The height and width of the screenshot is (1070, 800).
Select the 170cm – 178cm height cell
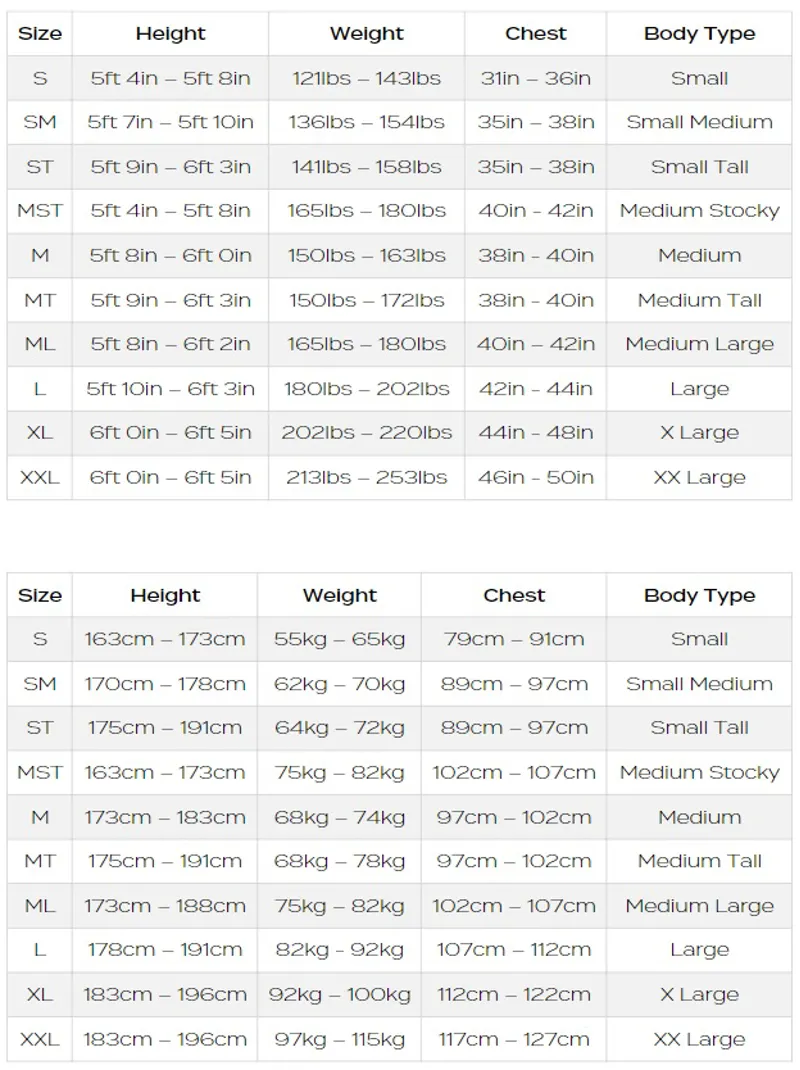(165, 684)
